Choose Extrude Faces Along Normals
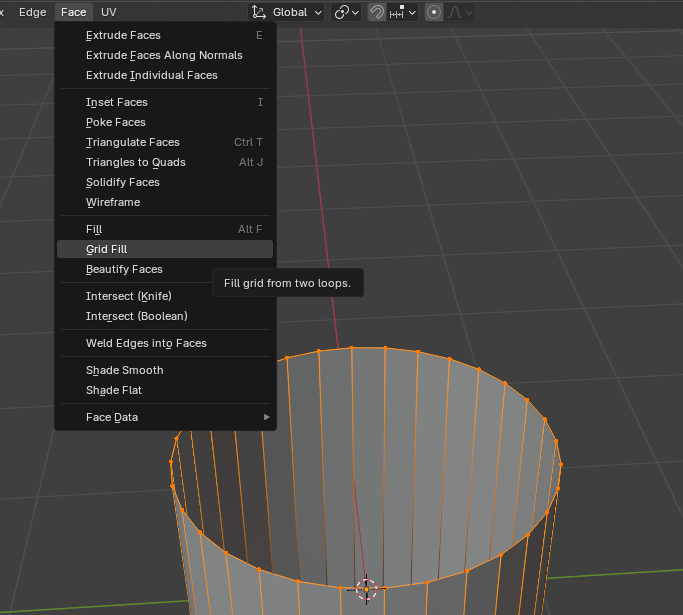Screen dimensions: 683x615 pos(165,55)
